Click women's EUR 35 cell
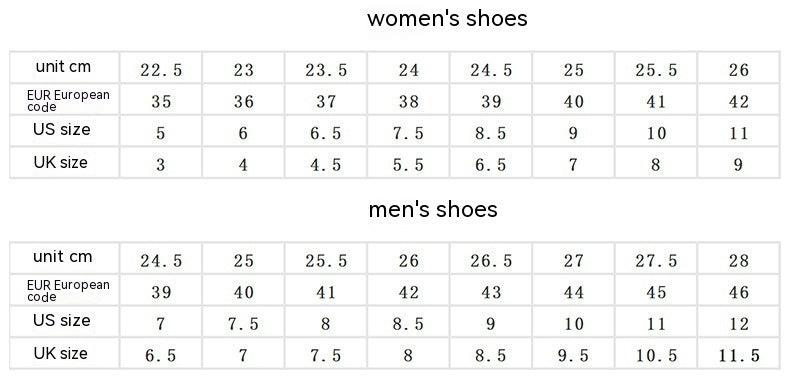790x379 pixels. tap(161, 102)
